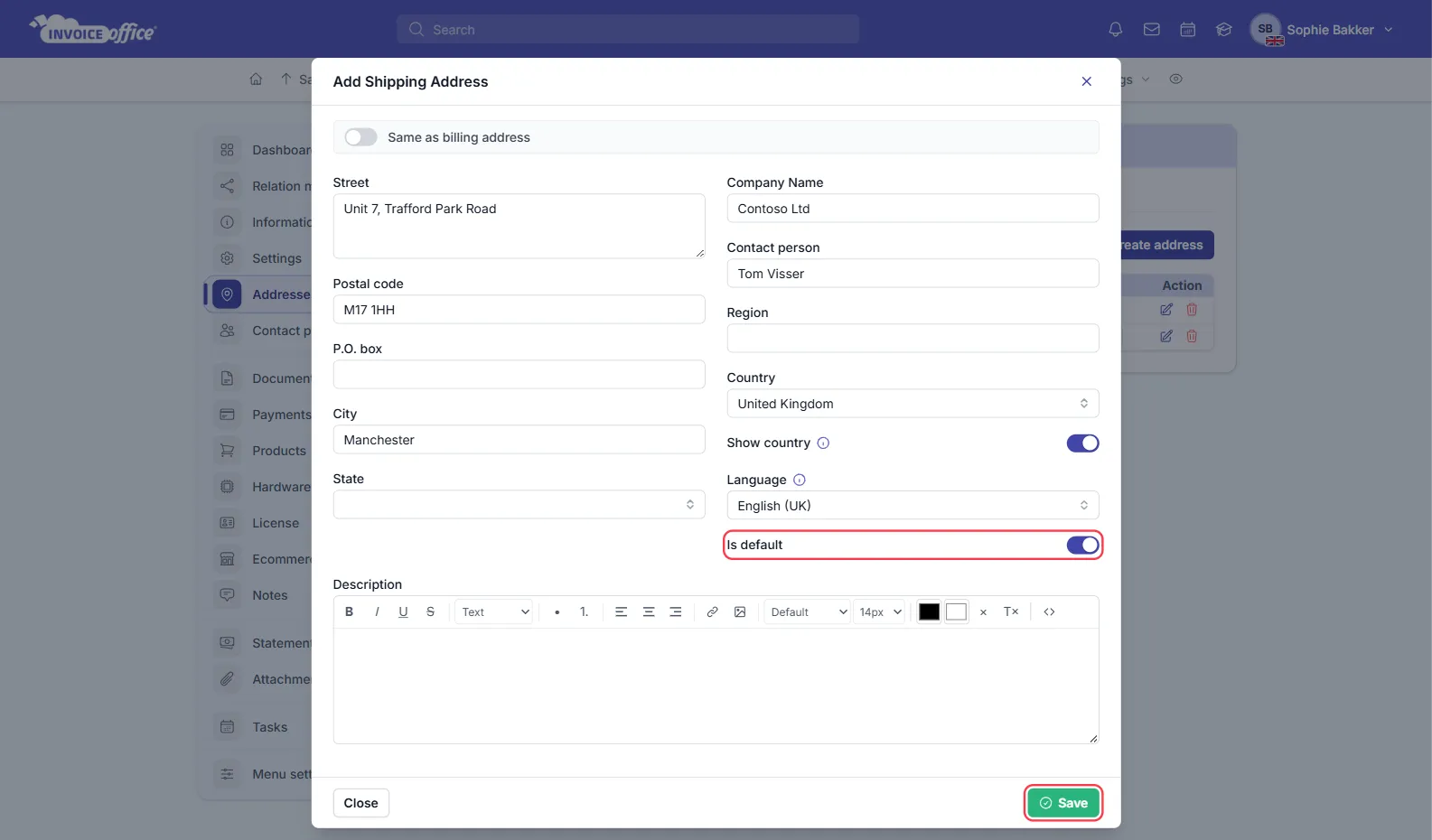Click the Create address button
The image size is (1432, 840).
[x=1166, y=245]
